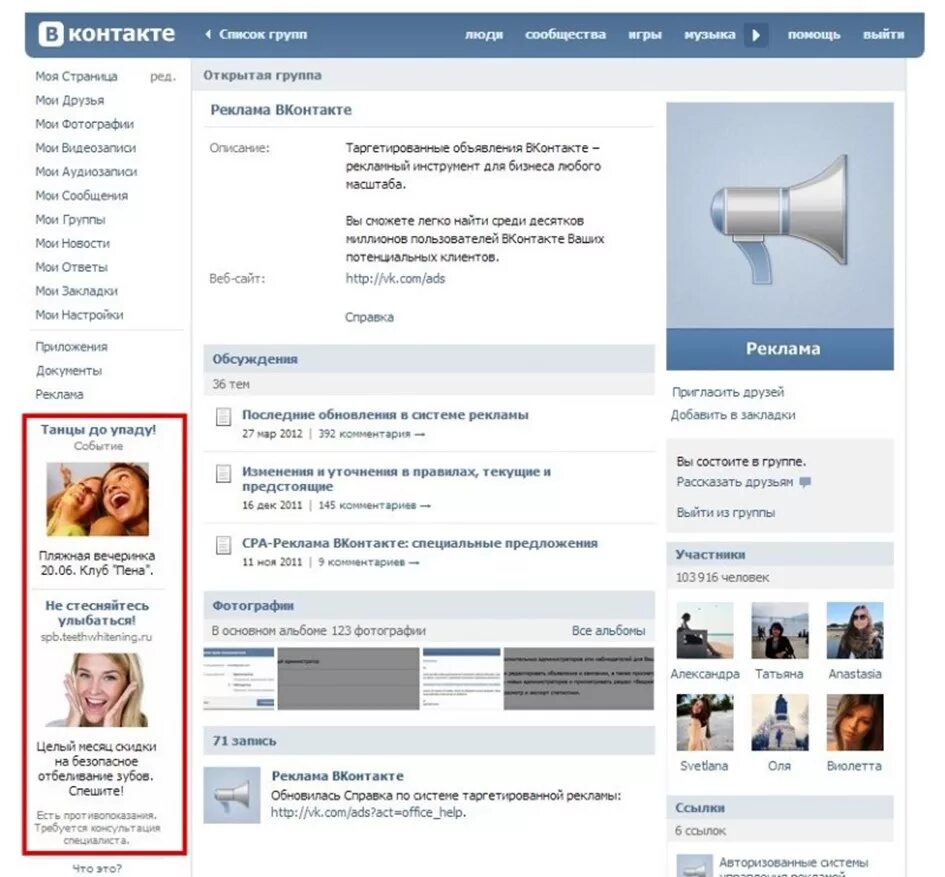Open люди in top navigation

click(x=484, y=34)
